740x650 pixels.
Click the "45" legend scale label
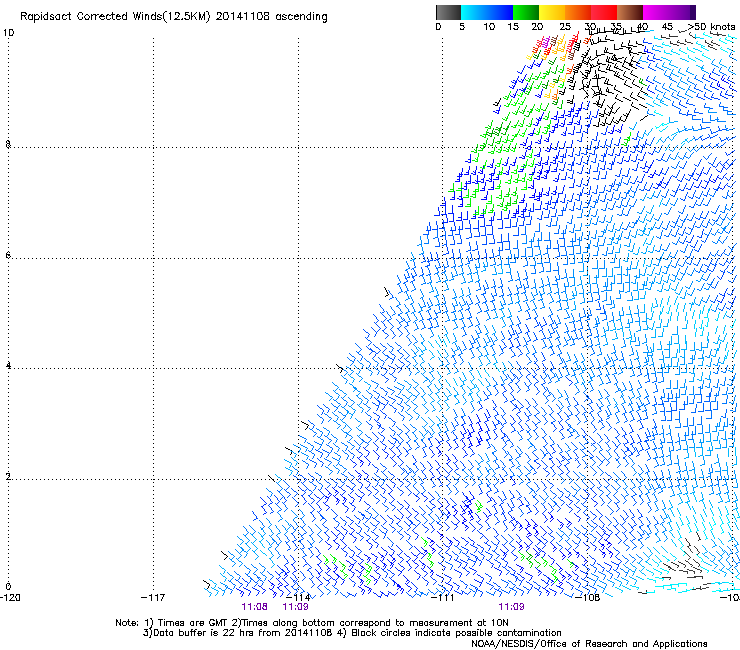point(667,27)
